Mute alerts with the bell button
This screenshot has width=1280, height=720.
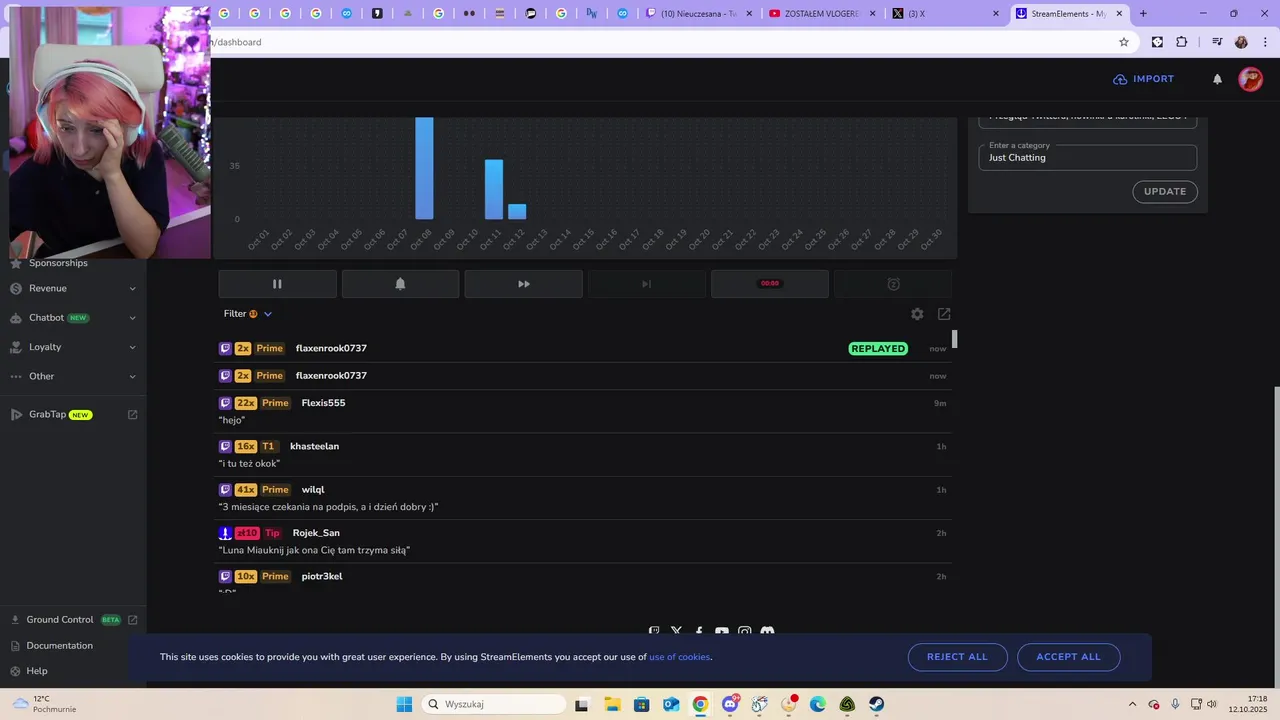click(x=400, y=284)
